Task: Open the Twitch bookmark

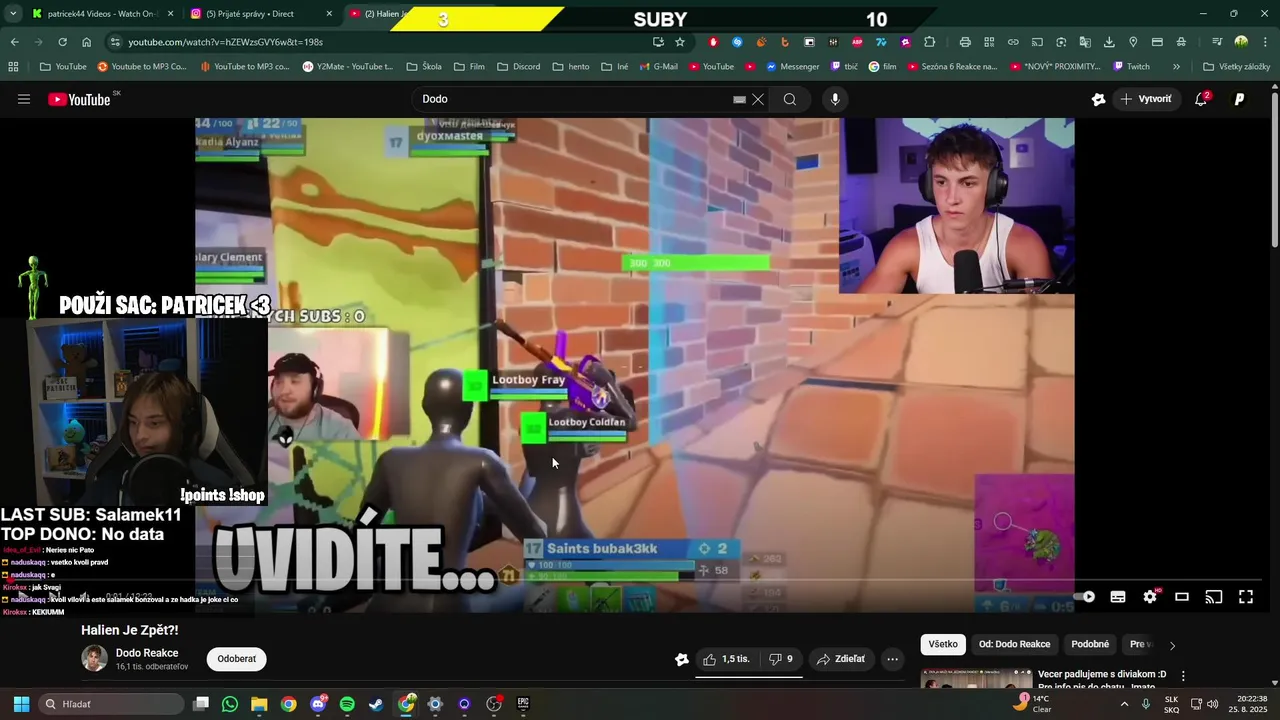Action: pos(1131,67)
